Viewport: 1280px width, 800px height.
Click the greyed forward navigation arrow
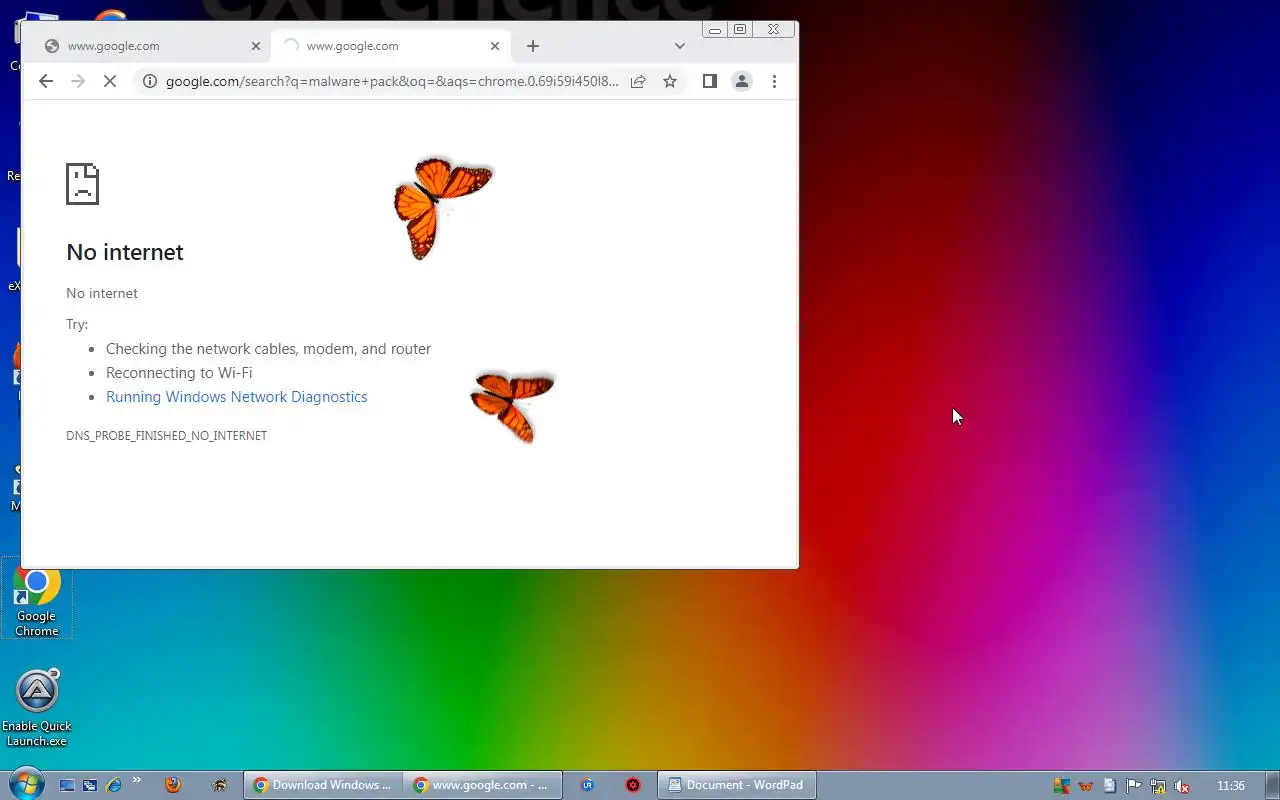(x=78, y=81)
